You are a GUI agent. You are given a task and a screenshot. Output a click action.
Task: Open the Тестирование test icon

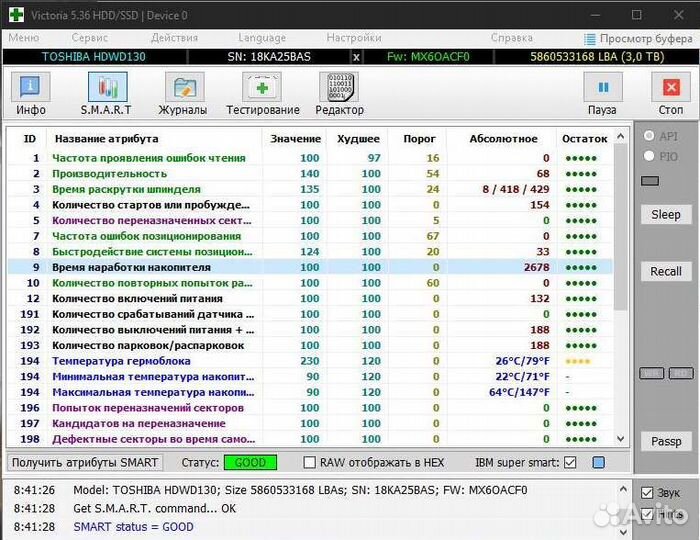pyautogui.click(x=262, y=87)
